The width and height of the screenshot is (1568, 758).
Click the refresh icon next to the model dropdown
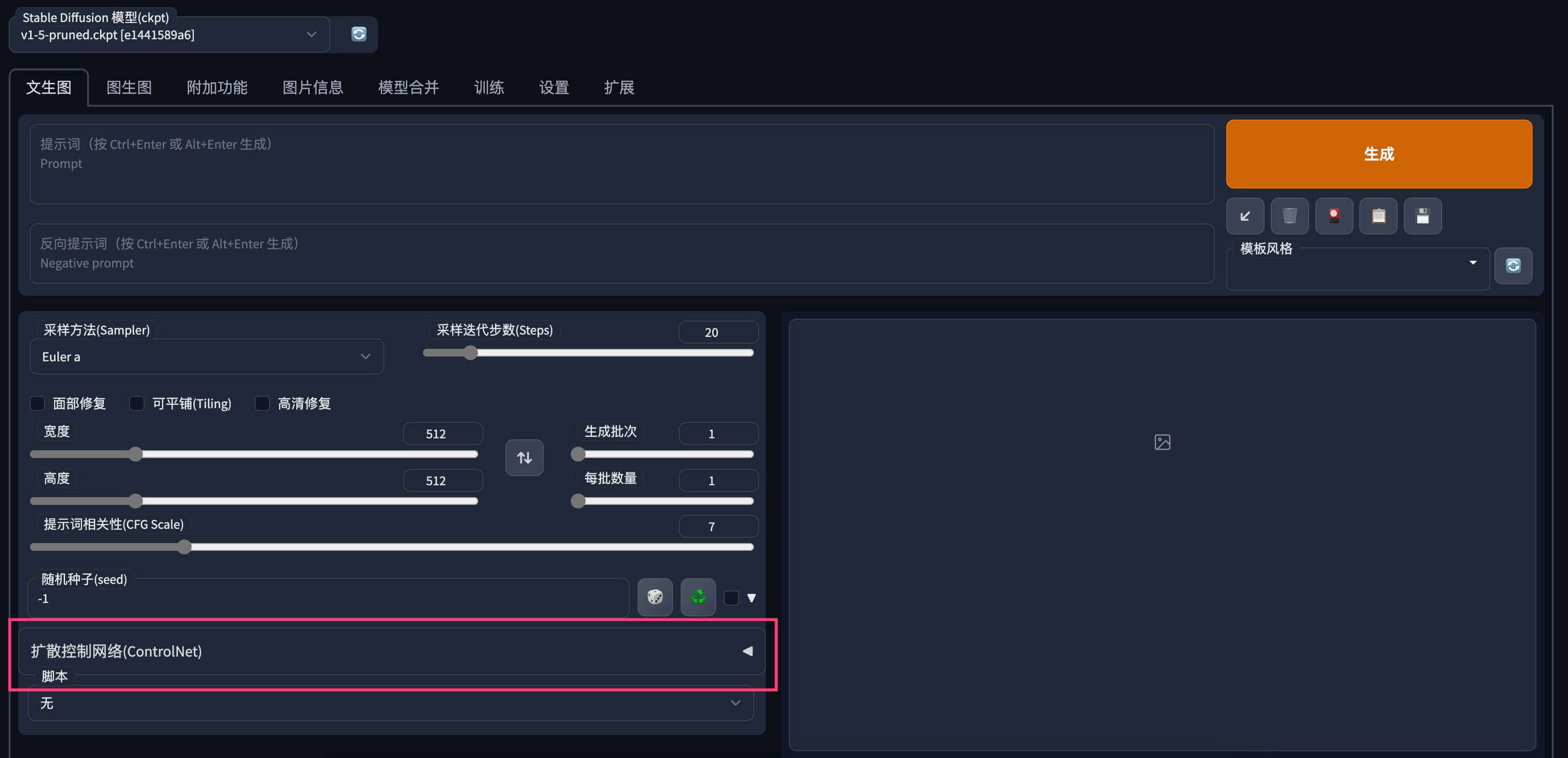[x=359, y=34]
